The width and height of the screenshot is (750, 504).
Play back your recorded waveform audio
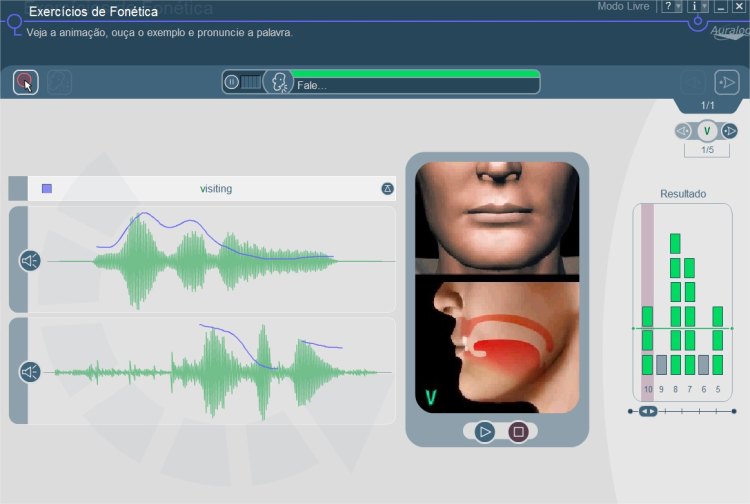pyautogui.click(x=30, y=372)
